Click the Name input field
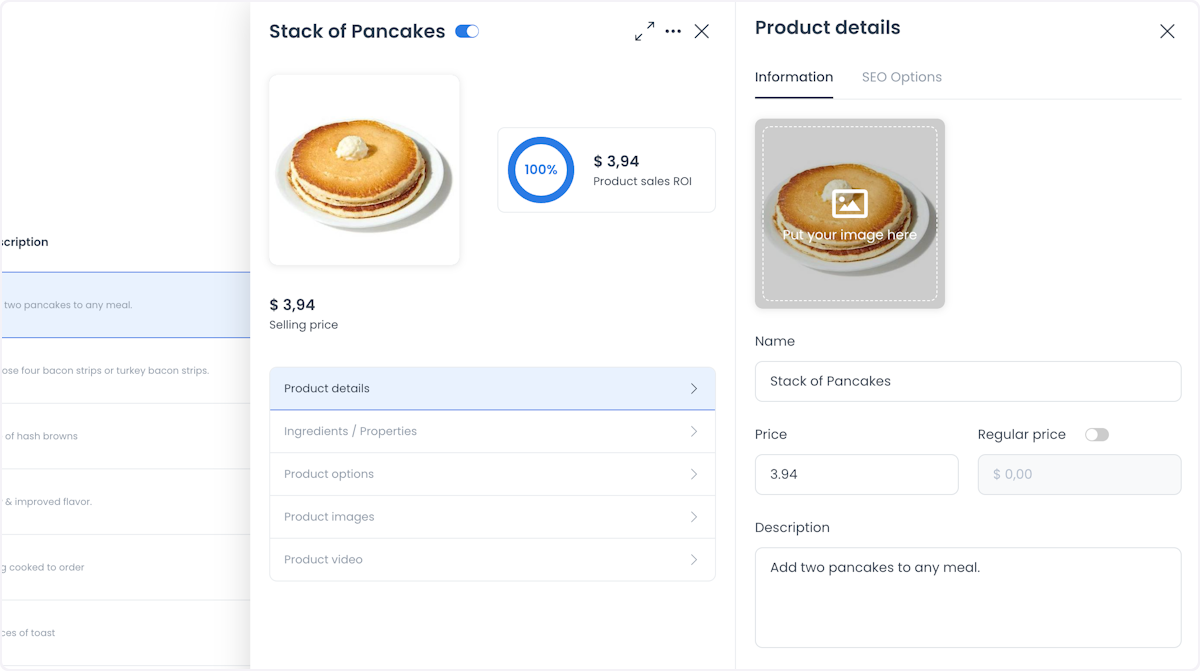Viewport: 1200px width, 671px height. [x=968, y=381]
